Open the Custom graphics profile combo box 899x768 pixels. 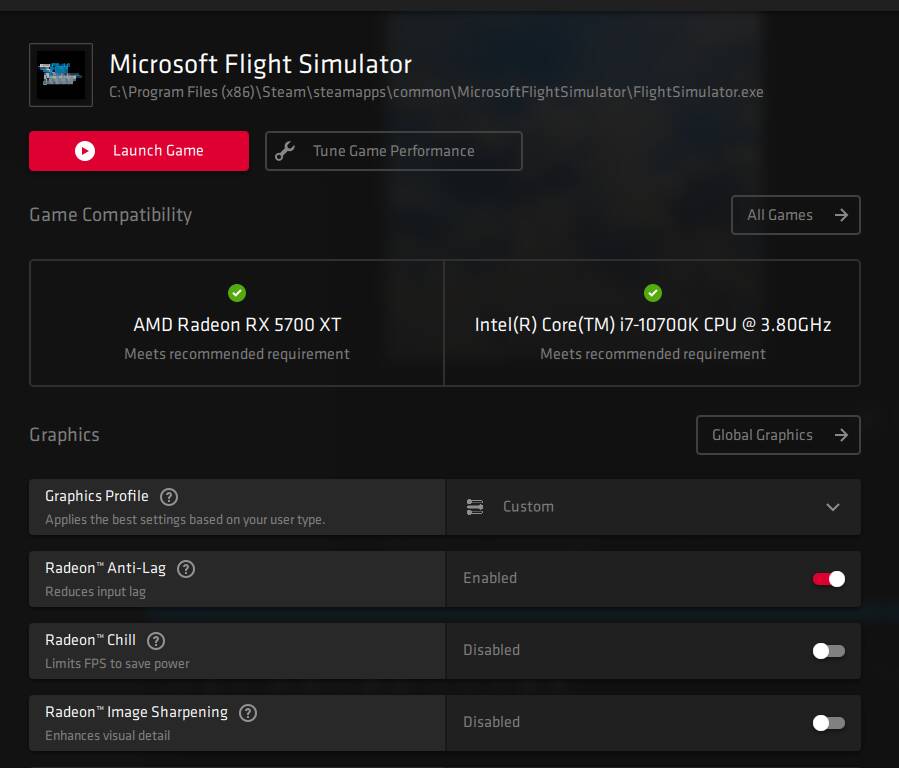pos(653,507)
